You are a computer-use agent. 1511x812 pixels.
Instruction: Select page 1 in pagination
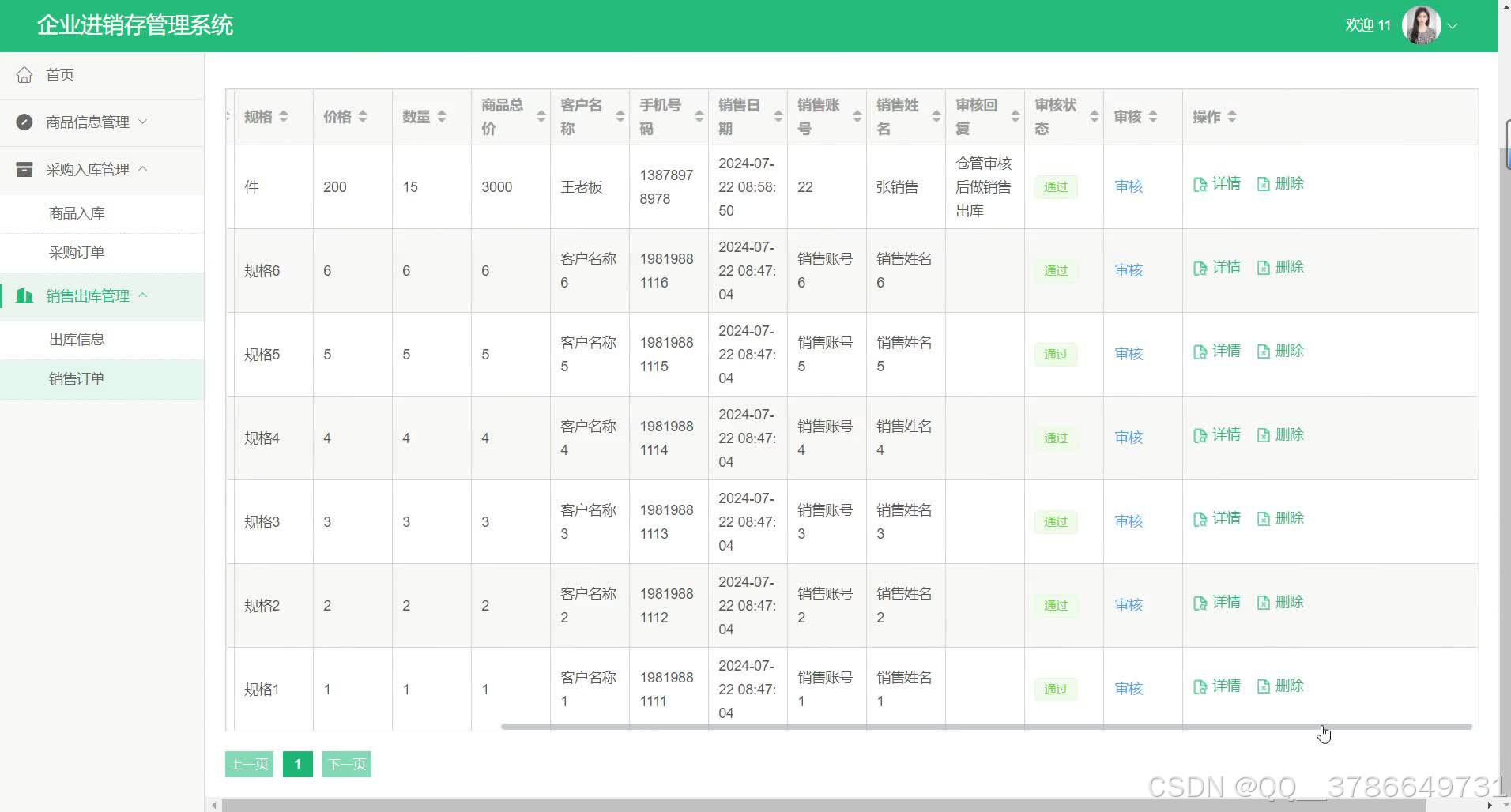[298, 764]
